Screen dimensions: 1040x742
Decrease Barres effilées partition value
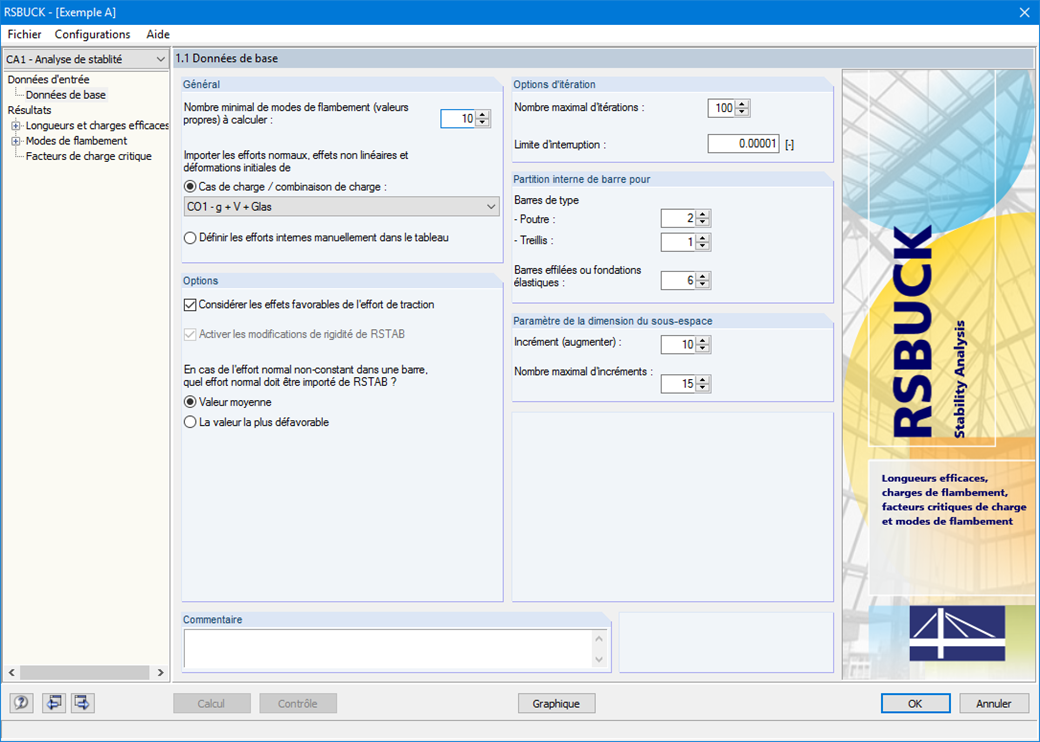tap(703, 284)
